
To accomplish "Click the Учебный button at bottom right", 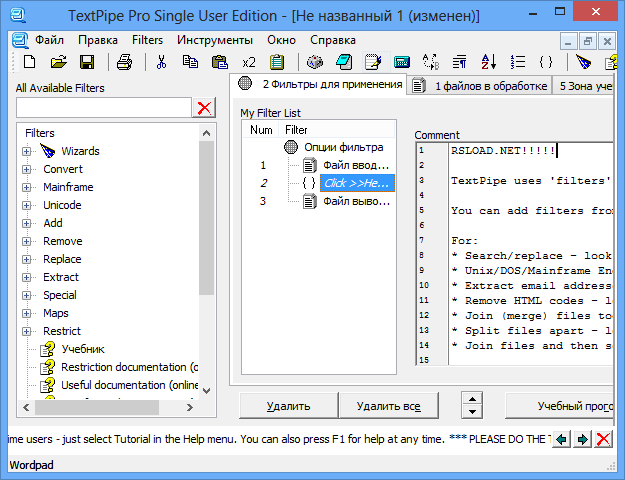I will (x=559, y=406).
